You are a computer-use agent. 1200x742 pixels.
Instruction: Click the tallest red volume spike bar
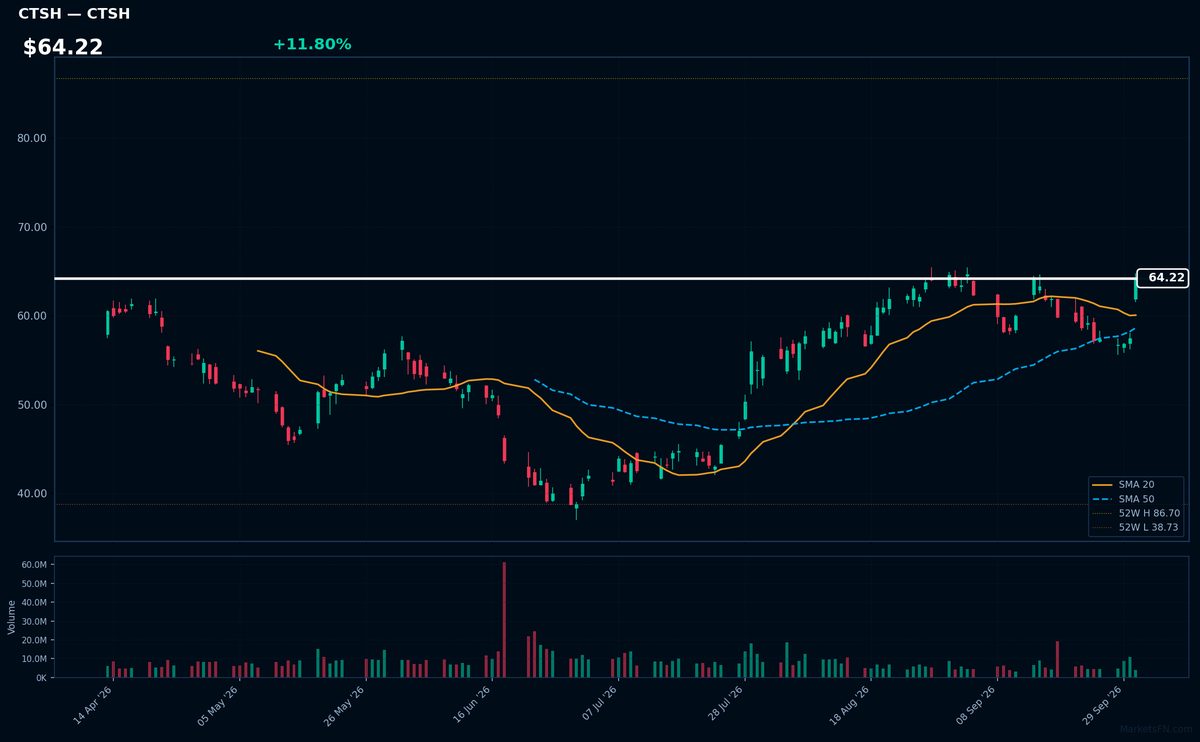tap(504, 620)
